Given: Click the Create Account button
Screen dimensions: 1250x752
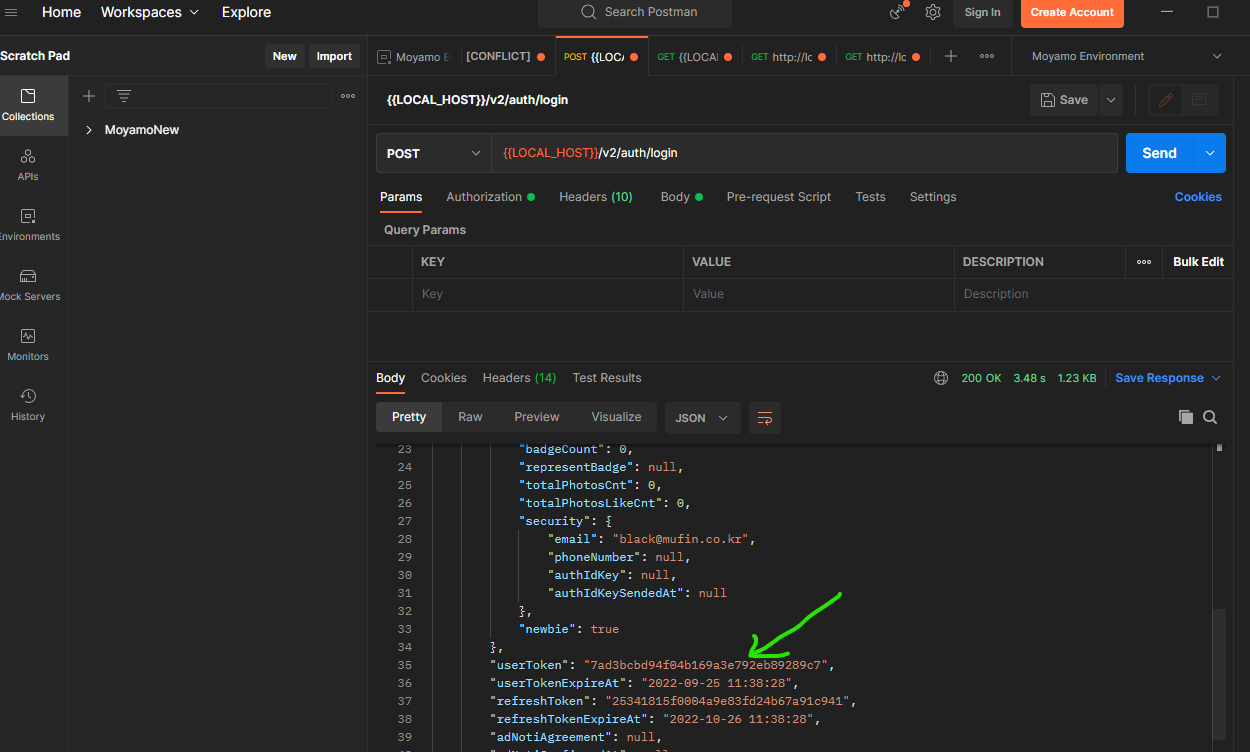Looking at the screenshot, I should pyautogui.click(x=1072, y=12).
